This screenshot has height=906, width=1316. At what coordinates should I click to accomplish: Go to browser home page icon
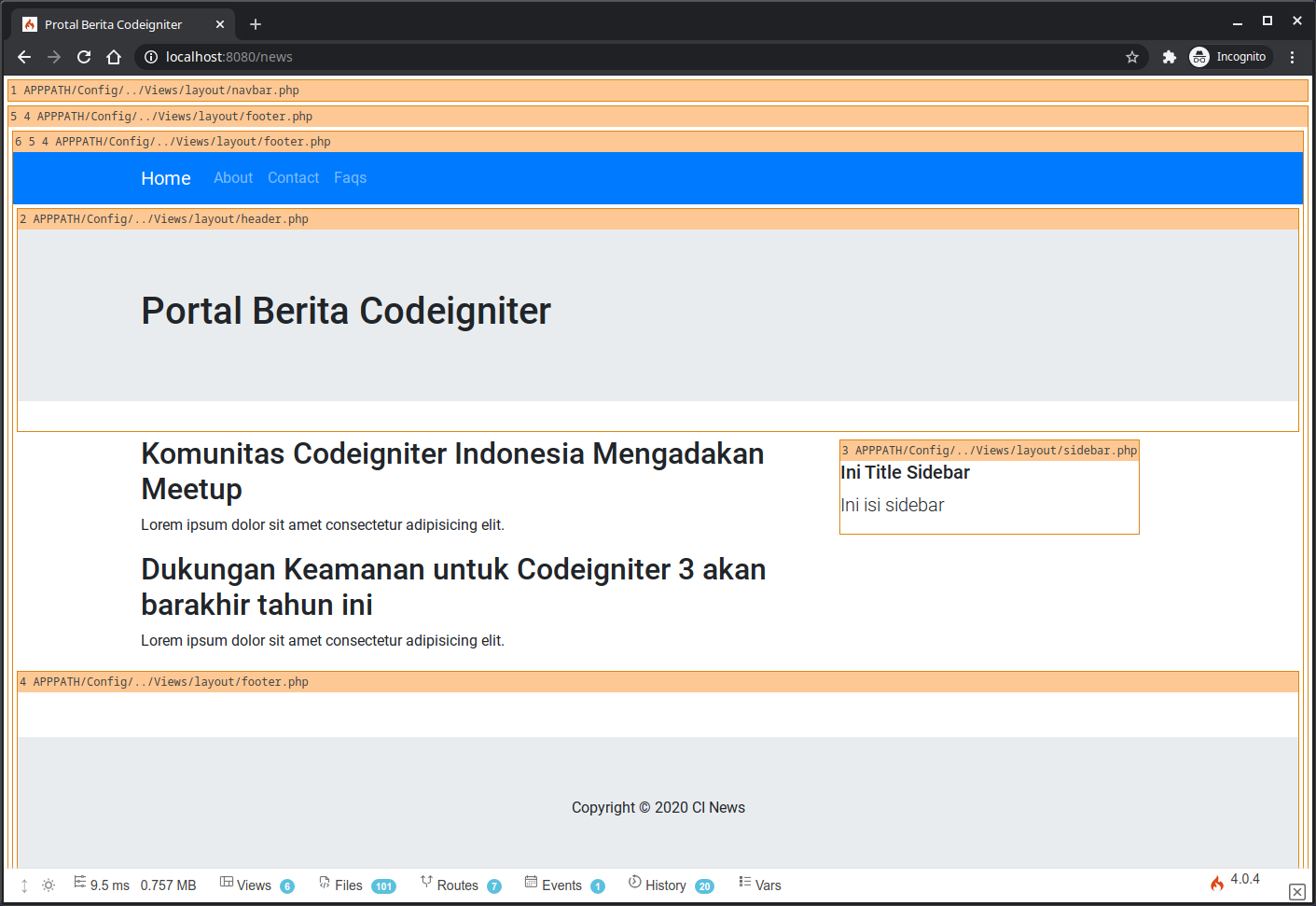click(x=114, y=57)
